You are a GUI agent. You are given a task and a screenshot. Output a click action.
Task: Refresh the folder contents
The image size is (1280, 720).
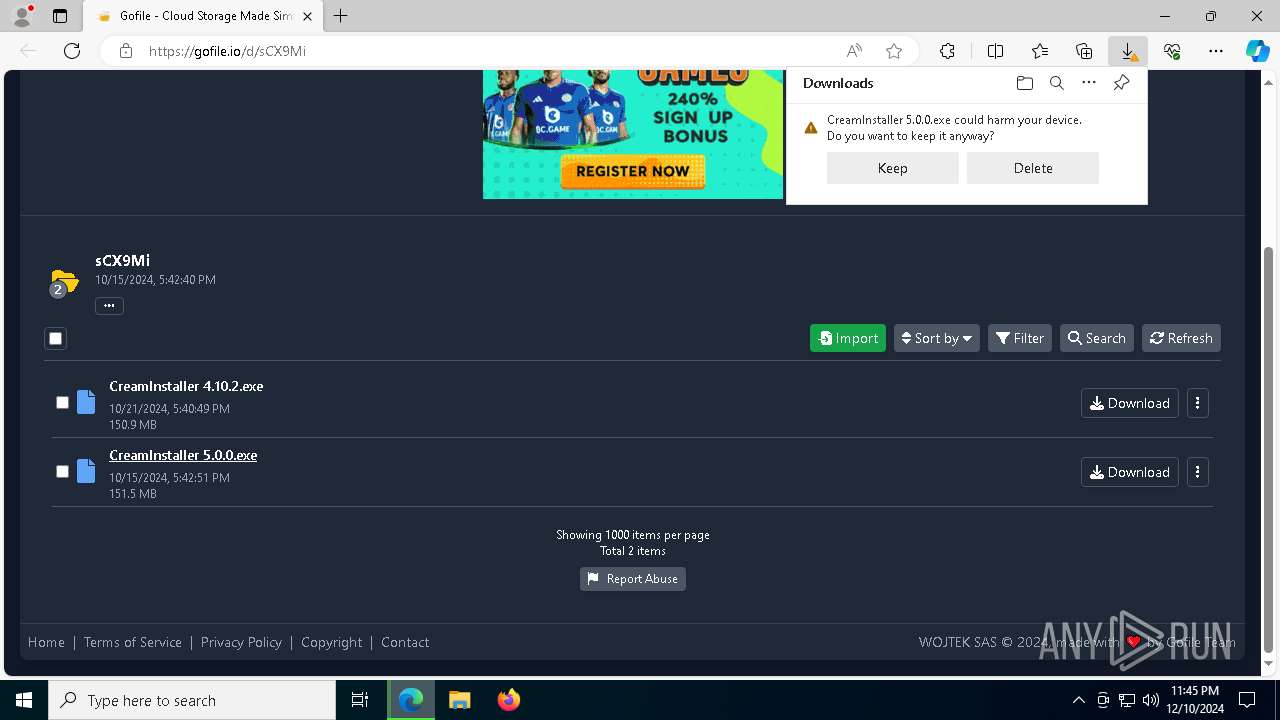click(1181, 338)
